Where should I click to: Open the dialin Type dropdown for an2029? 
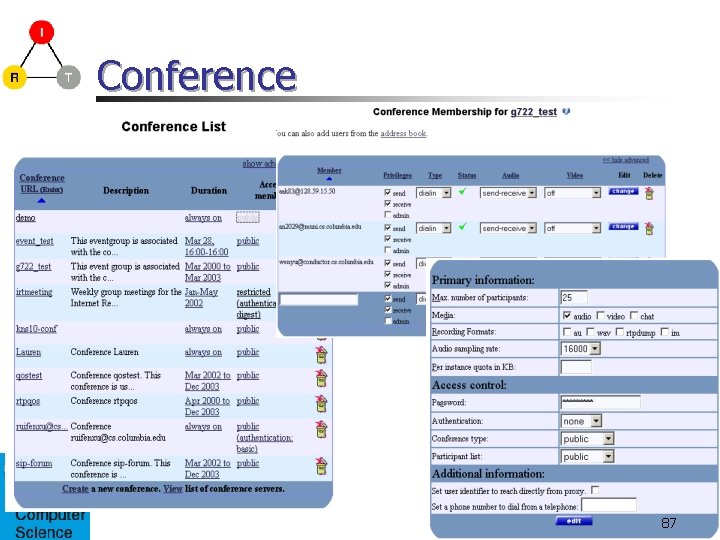click(433, 228)
